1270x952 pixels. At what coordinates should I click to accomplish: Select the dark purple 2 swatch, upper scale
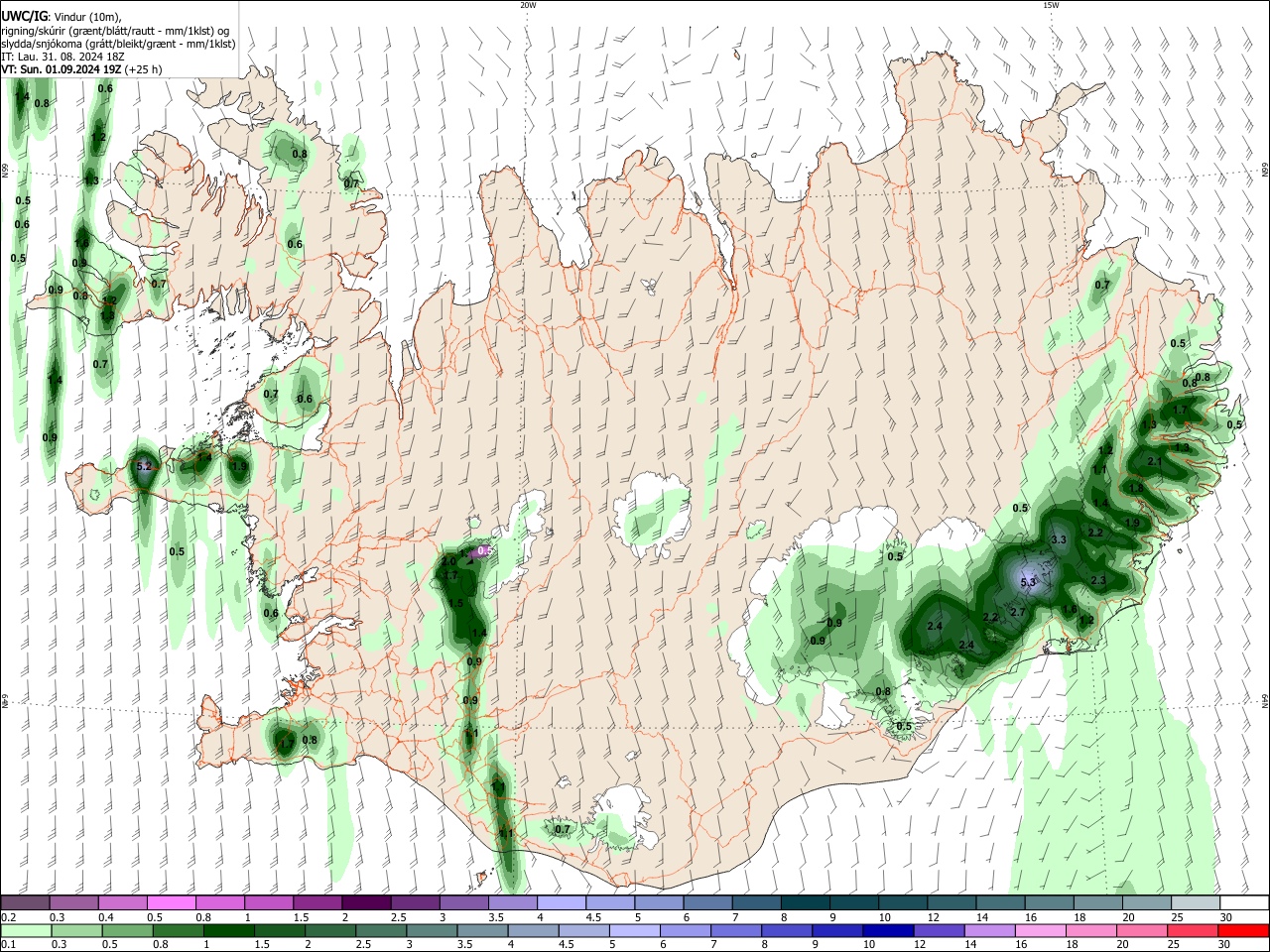366,902
